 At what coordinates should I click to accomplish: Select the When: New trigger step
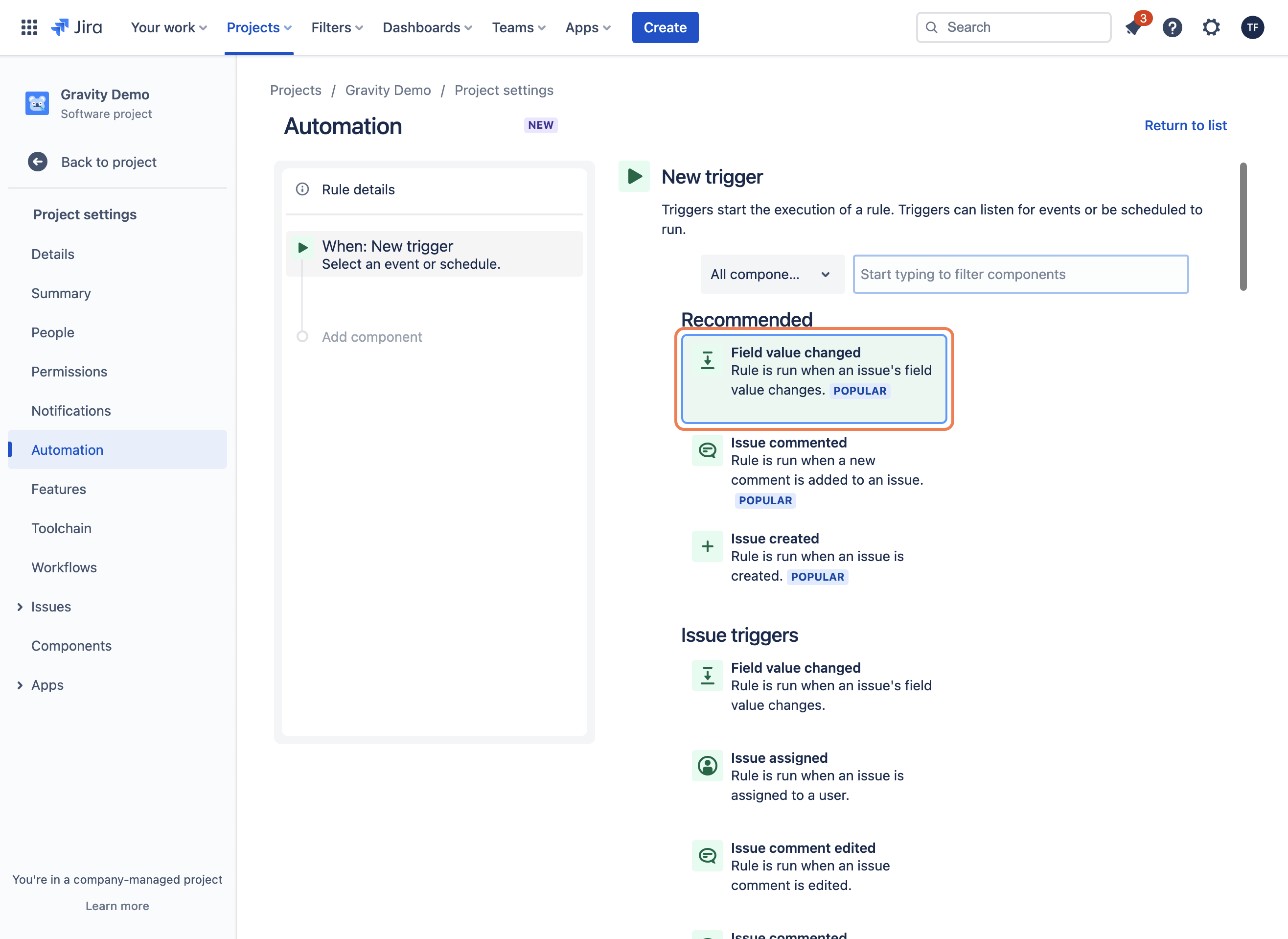click(434, 254)
